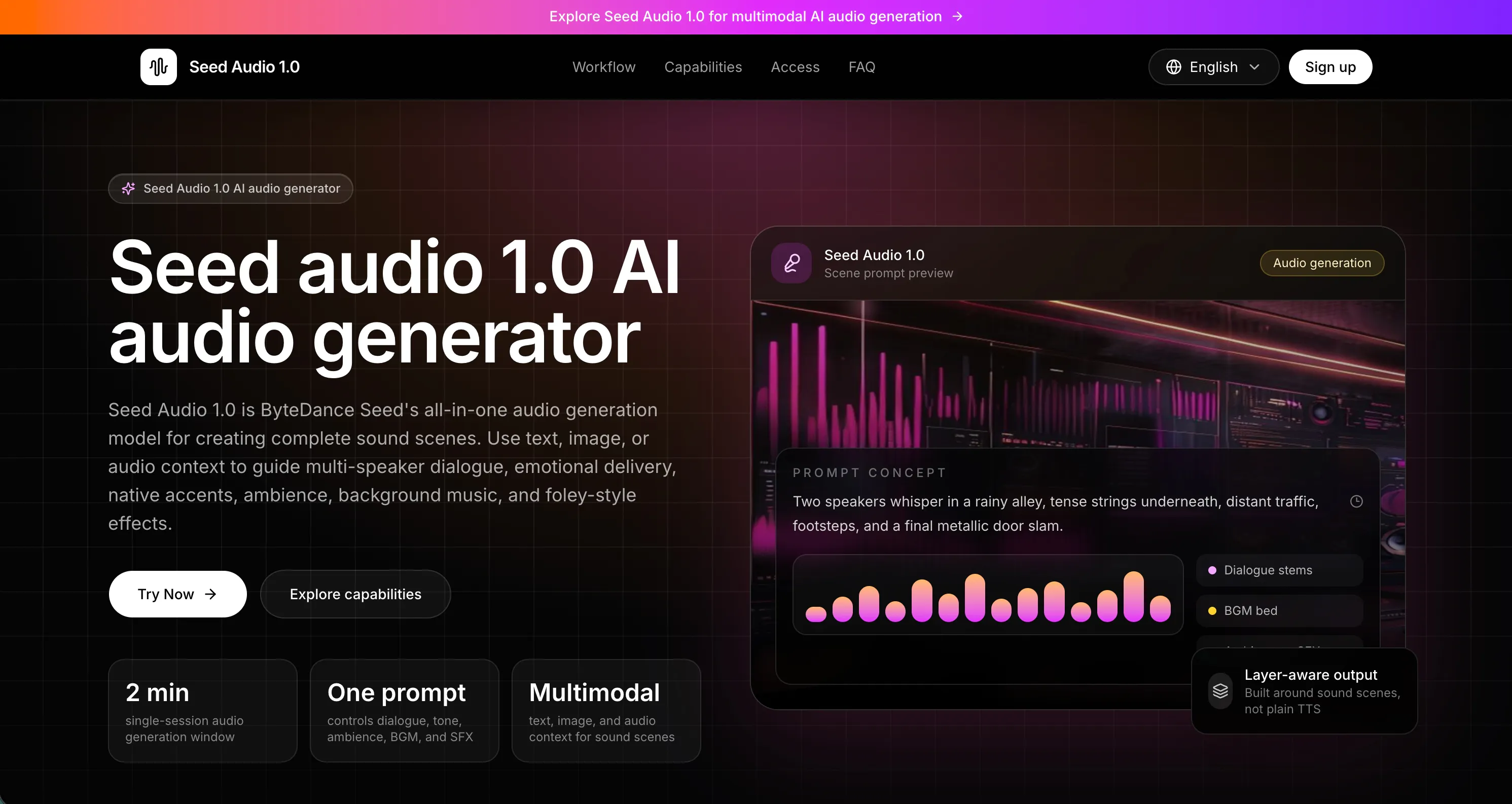Click the globe icon in language selector

[1173, 67]
